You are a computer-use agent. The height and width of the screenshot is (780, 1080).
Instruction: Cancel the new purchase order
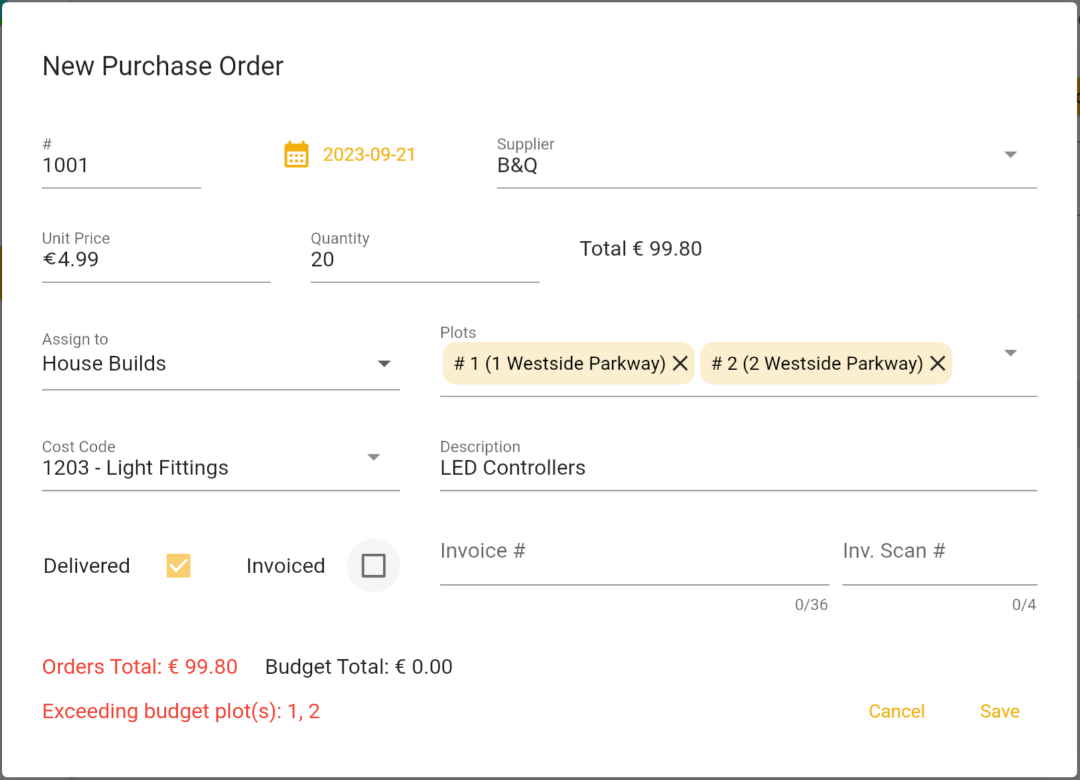click(896, 711)
